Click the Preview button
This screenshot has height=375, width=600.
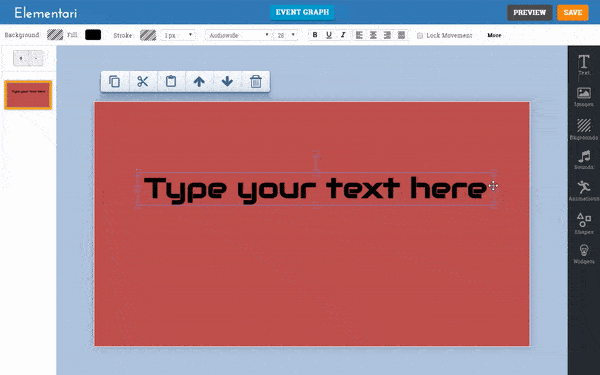point(530,13)
